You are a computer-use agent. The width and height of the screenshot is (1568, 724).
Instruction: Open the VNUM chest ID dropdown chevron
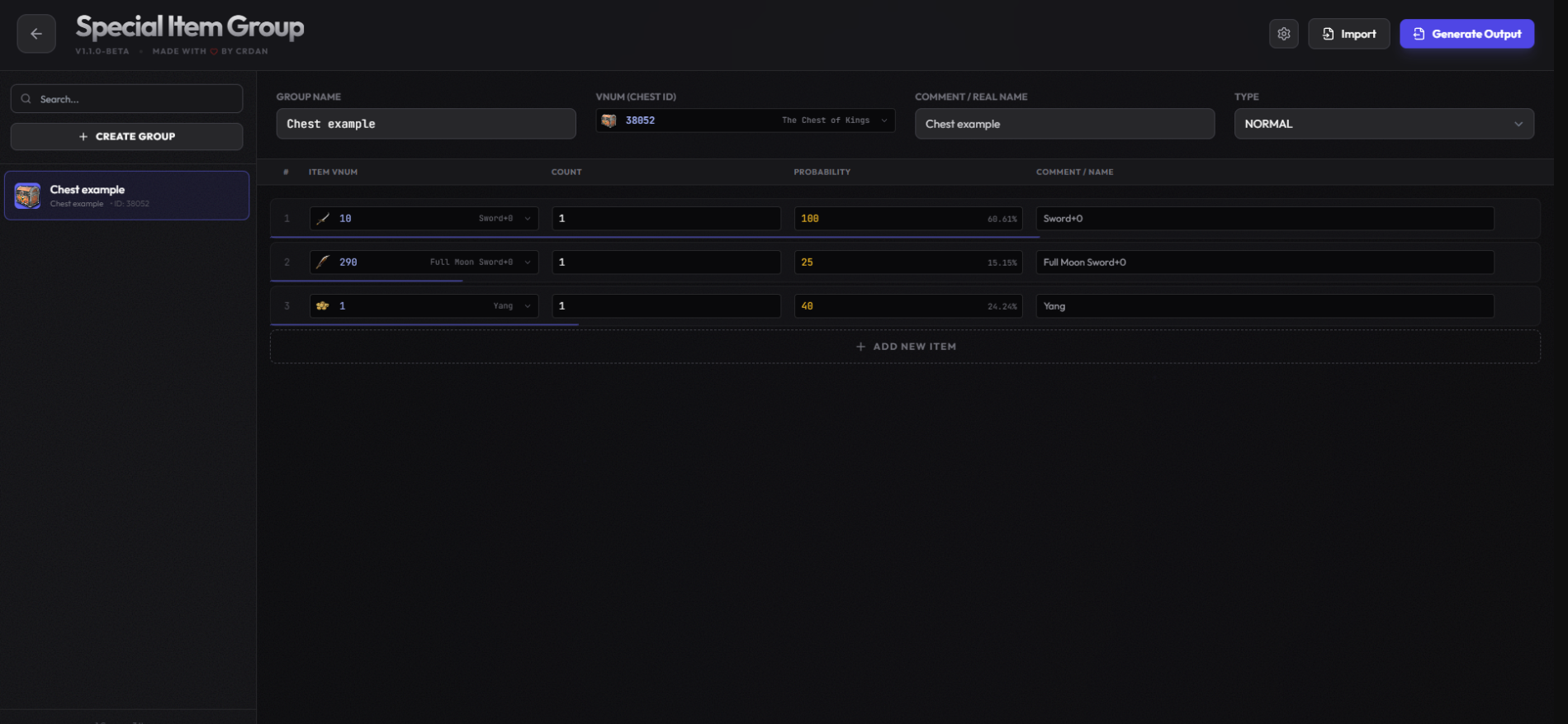click(884, 121)
